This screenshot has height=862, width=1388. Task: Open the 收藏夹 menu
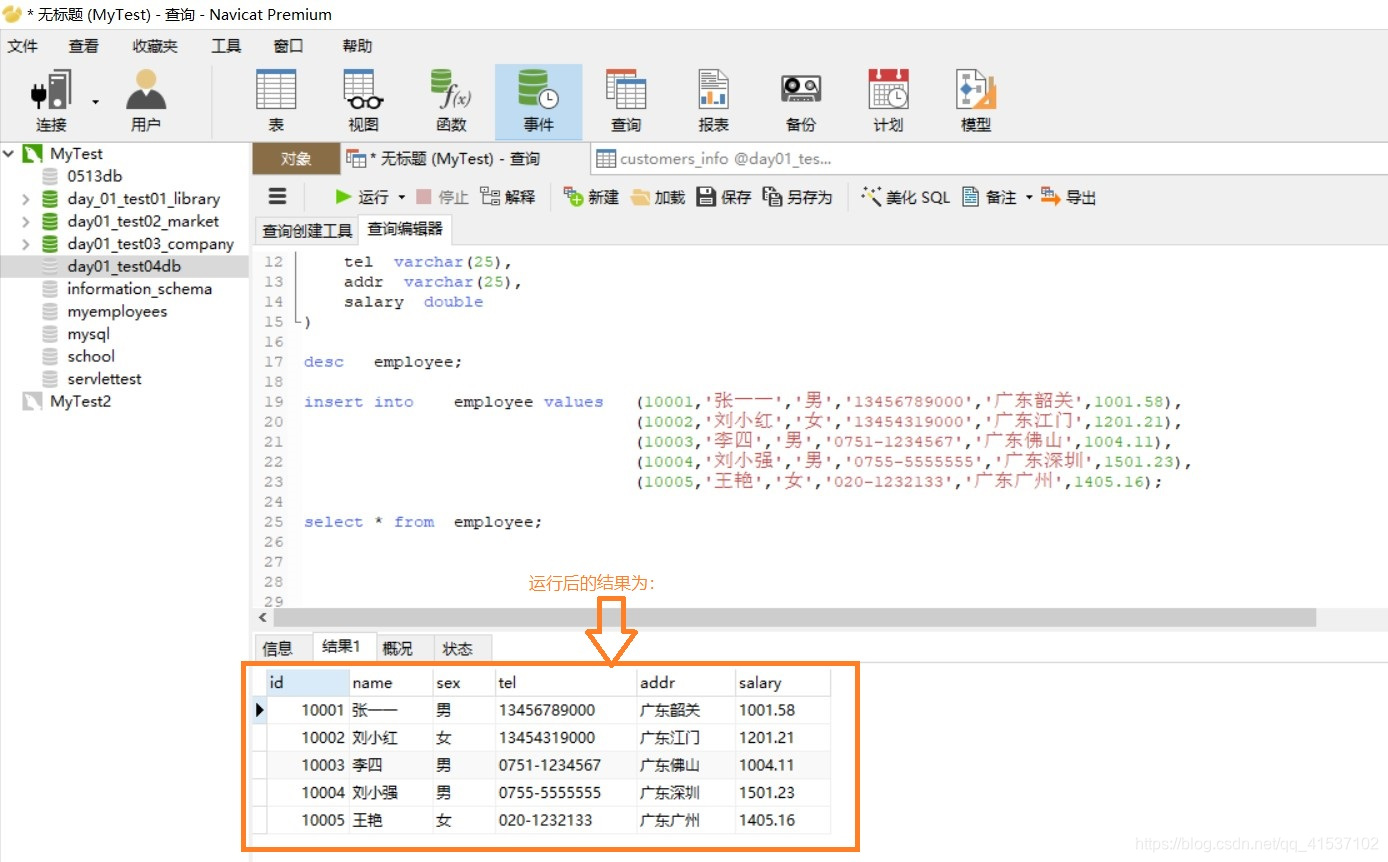[x=155, y=46]
